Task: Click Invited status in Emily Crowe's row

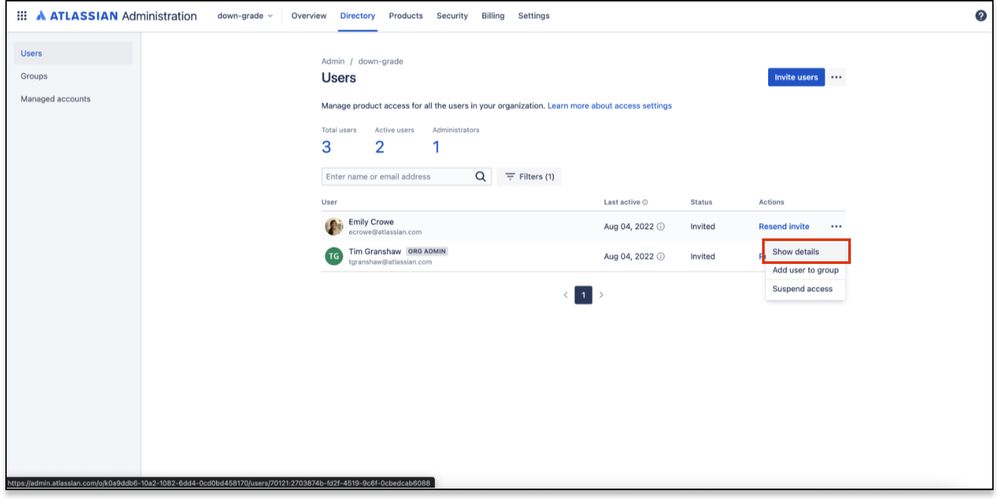Action: coord(703,226)
